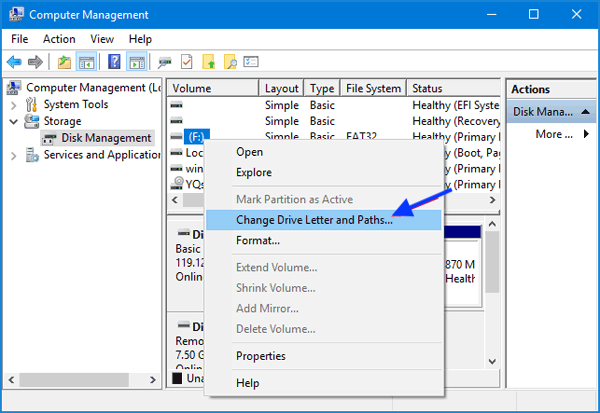Screen dimensions: 600x413
Task: Toggle the Show/Hide Action Pane icon
Action: (x=137, y=62)
